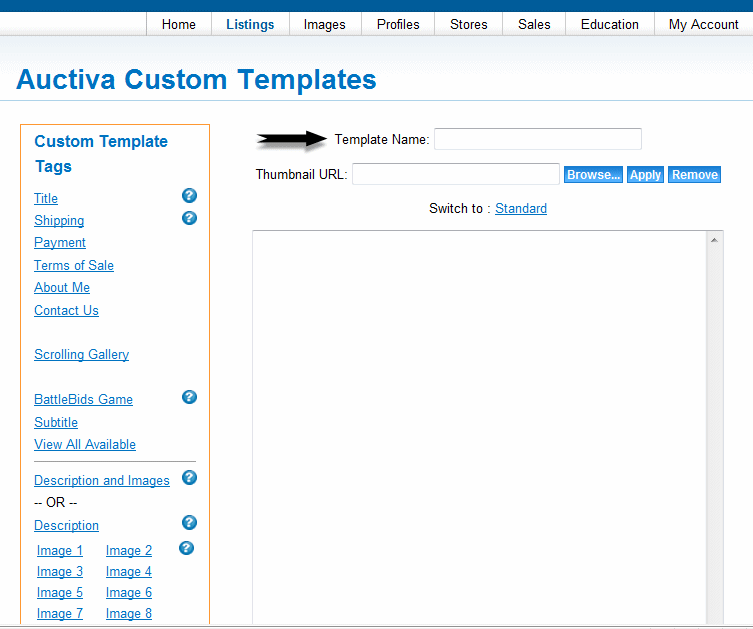This screenshot has height=629, width=753.
Task: Open help icon next to Title tag
Action: [189, 195]
